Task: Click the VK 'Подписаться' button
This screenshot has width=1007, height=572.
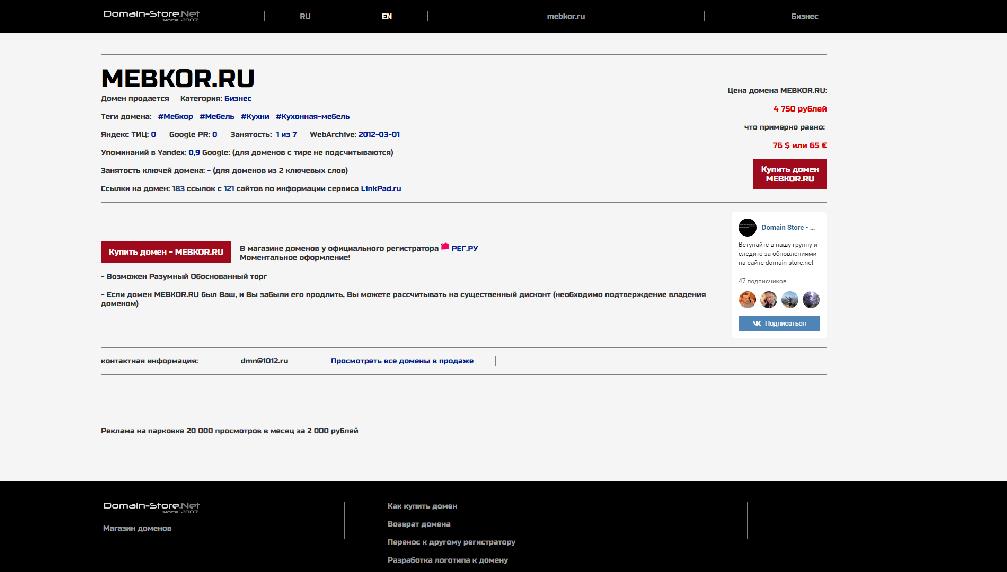Action: 779,324
